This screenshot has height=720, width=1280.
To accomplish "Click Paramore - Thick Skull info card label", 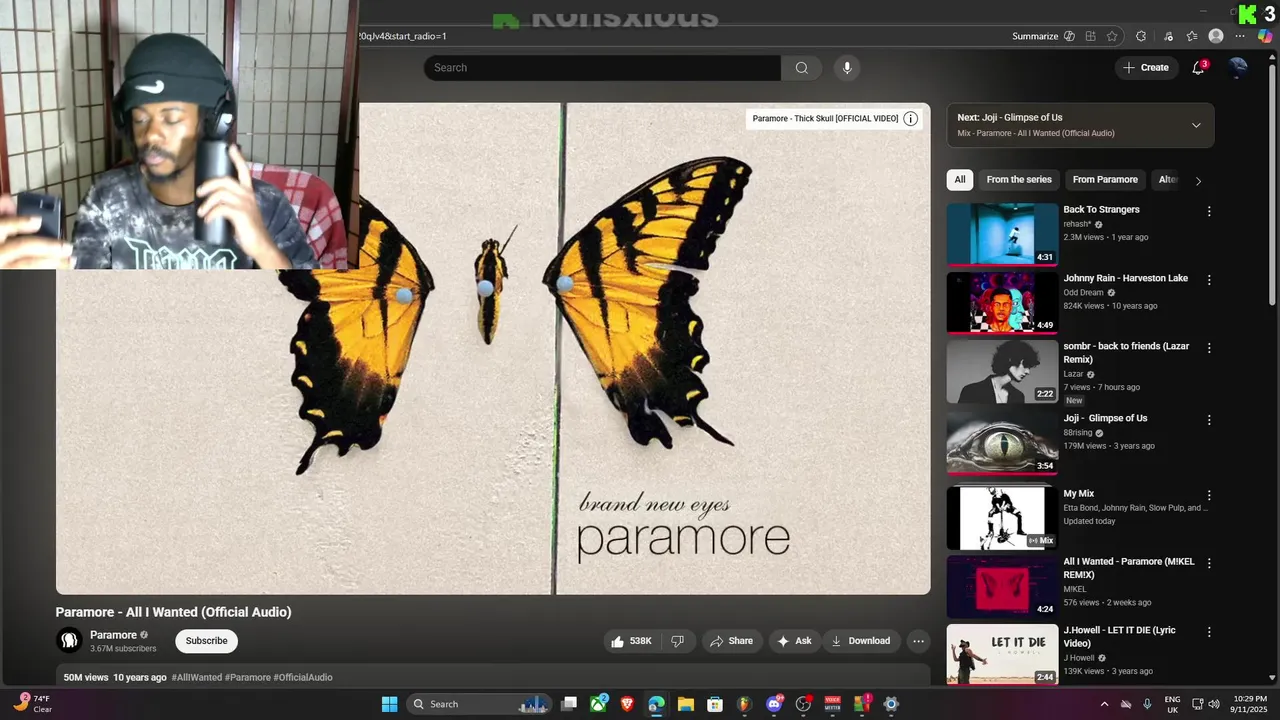I will point(825,119).
